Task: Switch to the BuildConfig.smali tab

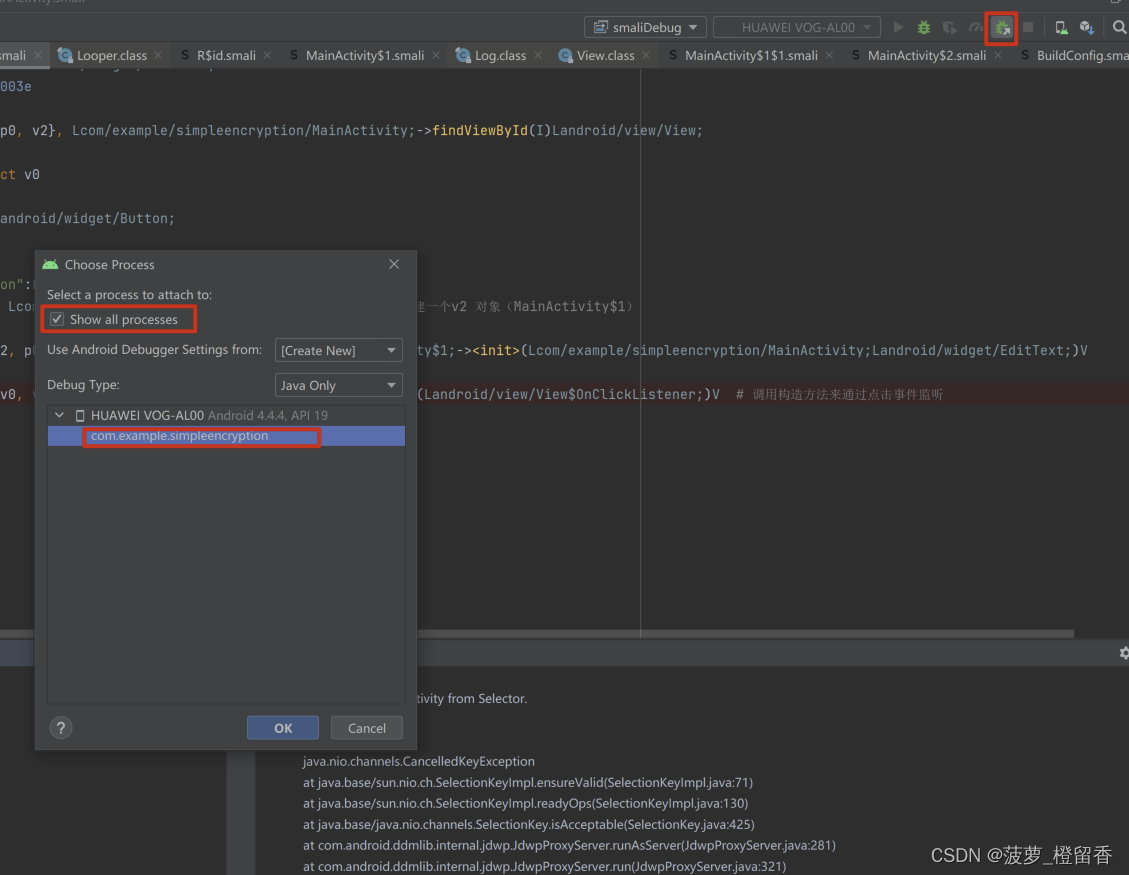Action: click(x=1075, y=55)
